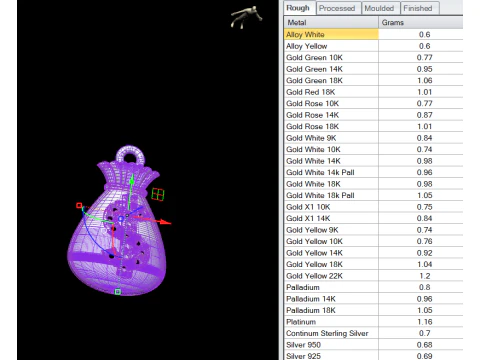Select the Gold Yellow 14K row
Screen dimensions: 480x360
374,253
